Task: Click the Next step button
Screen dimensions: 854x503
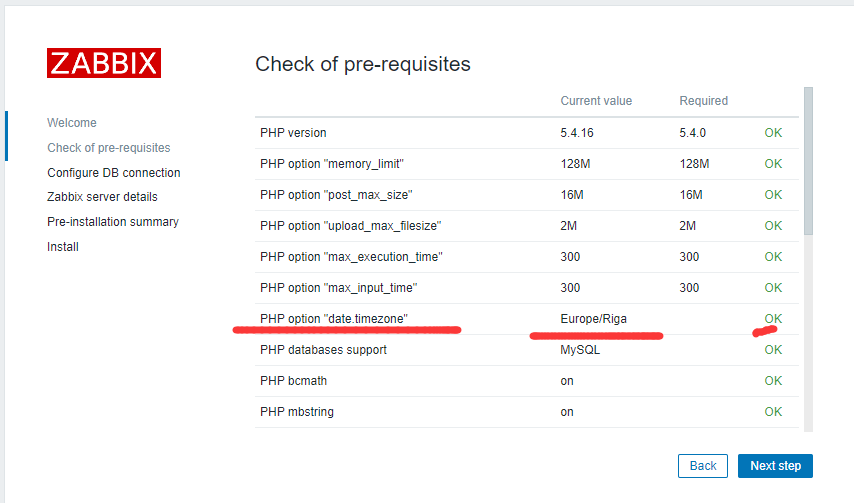Action: pos(775,466)
